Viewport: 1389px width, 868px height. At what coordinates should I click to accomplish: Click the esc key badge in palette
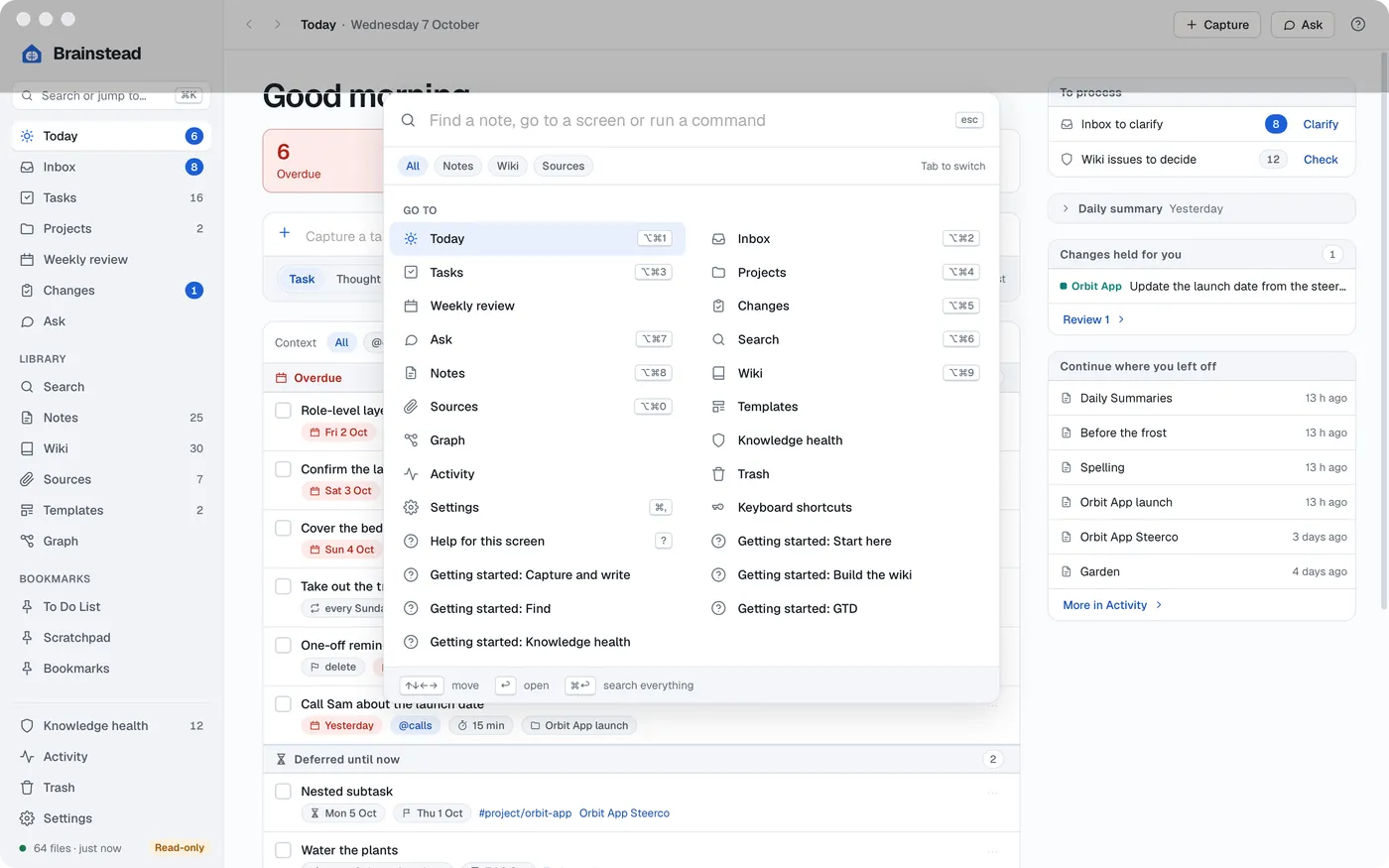[969, 120]
